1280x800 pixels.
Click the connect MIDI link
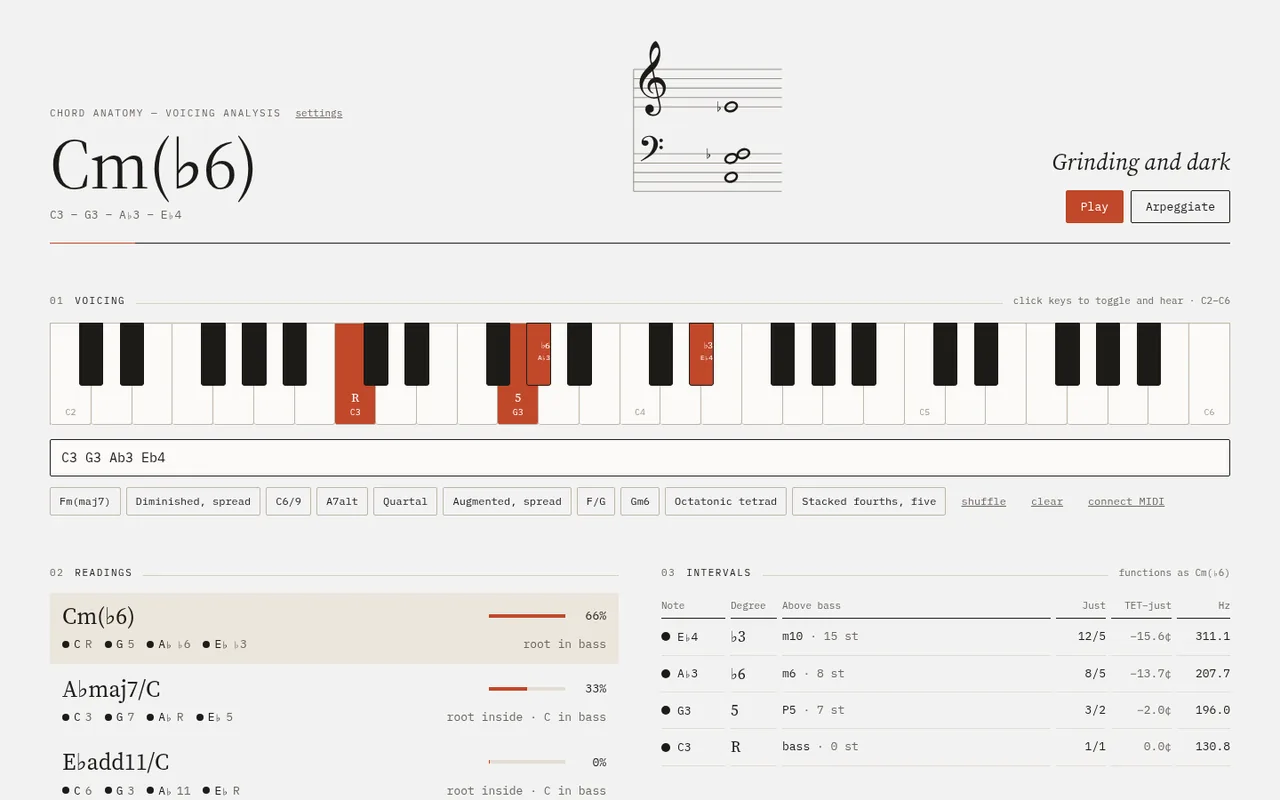pos(1126,501)
